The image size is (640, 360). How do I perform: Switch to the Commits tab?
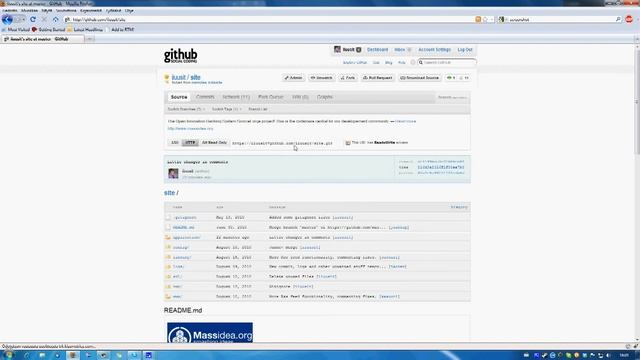click(205, 97)
